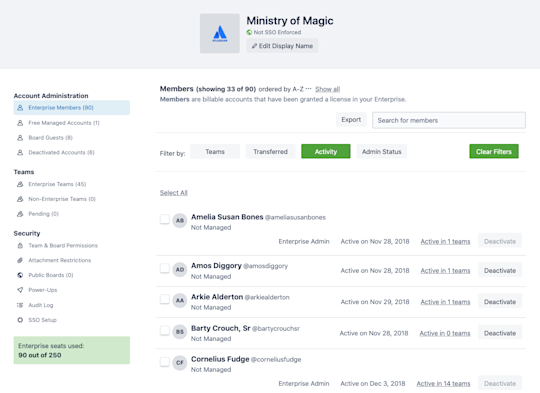The width and height of the screenshot is (540, 393).
Task: Check the box for Amelia Susan Bones
Action: (x=165, y=219)
